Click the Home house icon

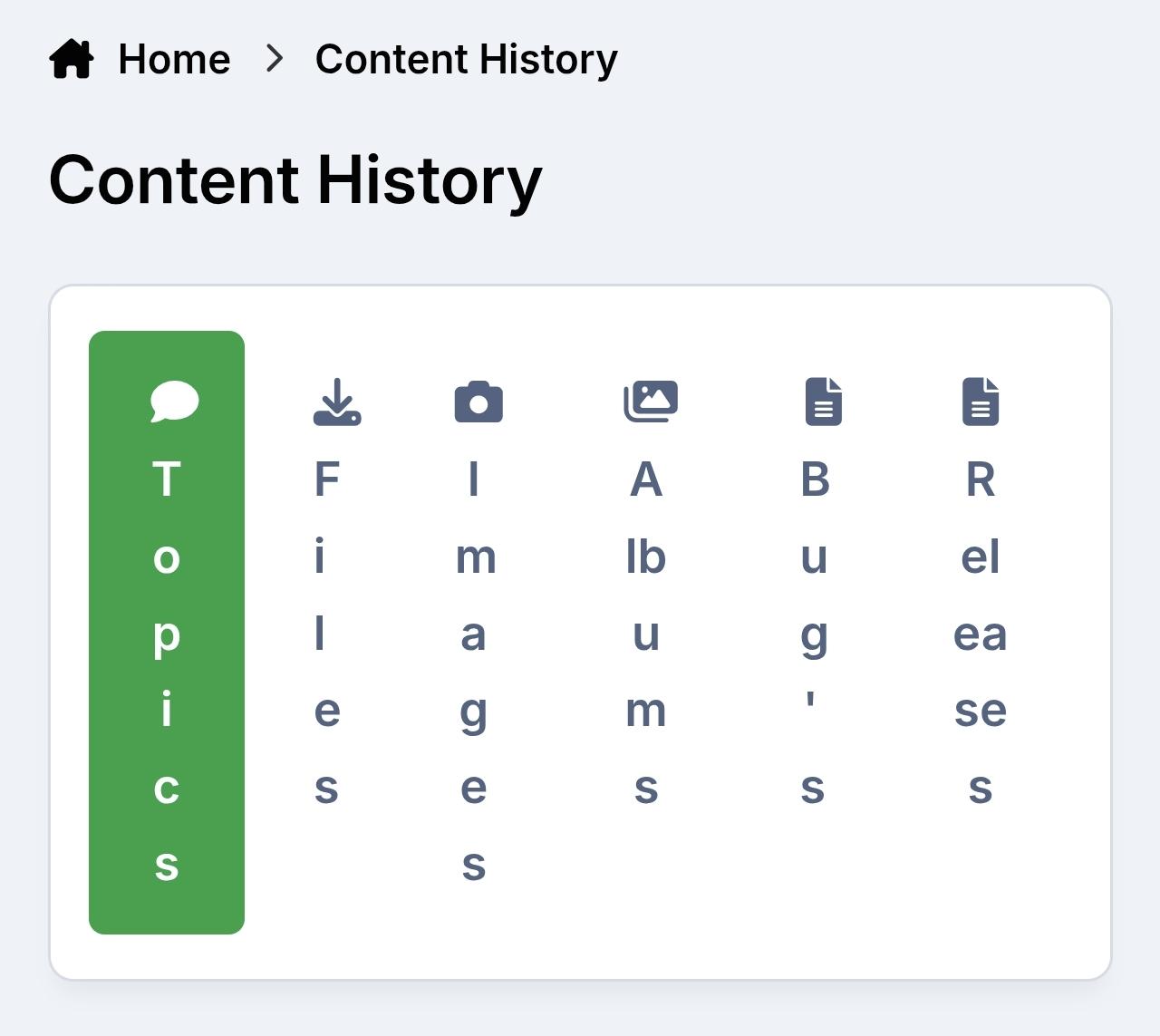click(x=72, y=60)
